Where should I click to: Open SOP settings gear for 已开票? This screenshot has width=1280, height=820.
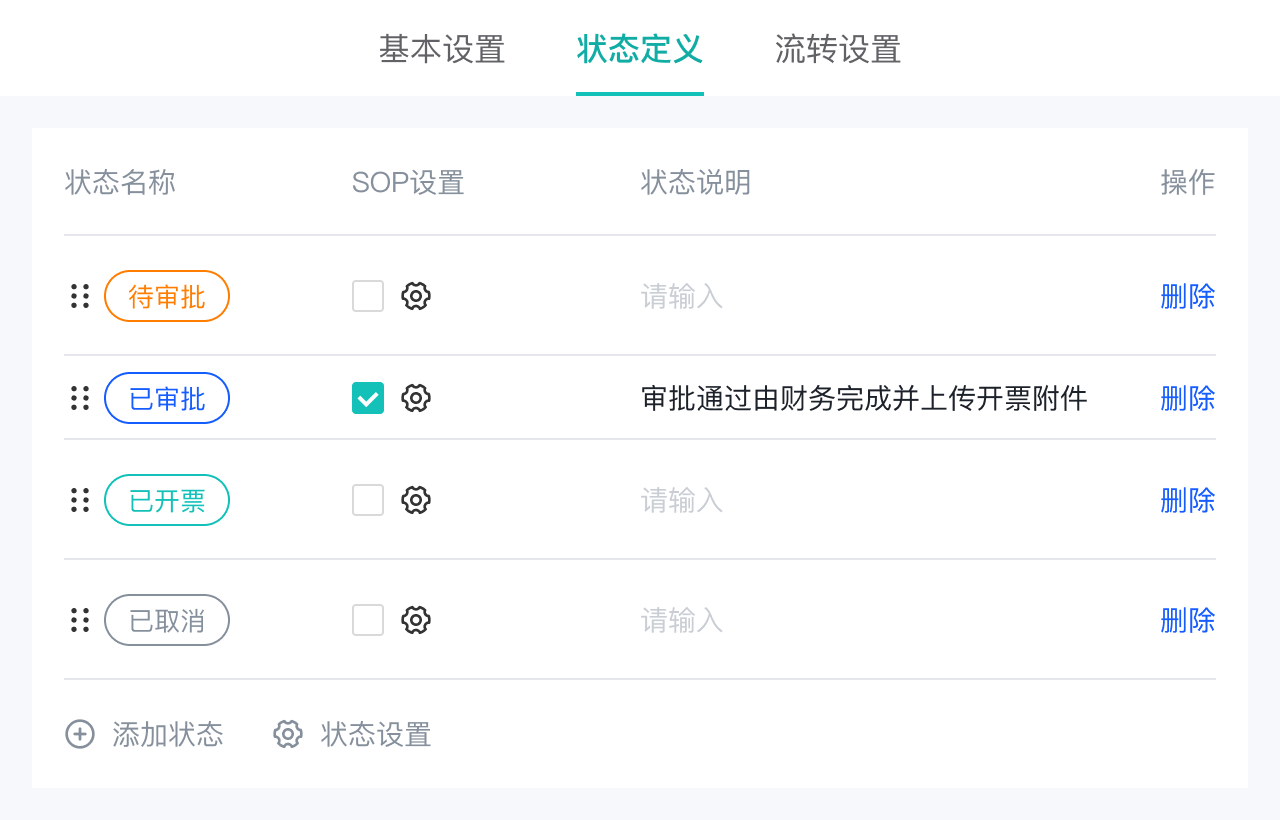click(x=416, y=500)
